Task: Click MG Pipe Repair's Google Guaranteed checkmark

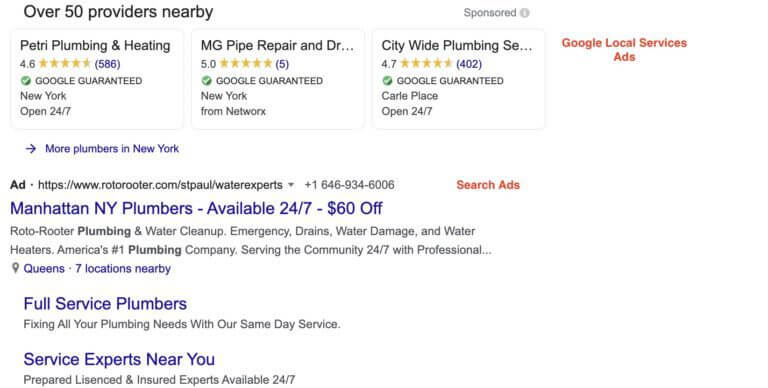Action: tap(207, 80)
